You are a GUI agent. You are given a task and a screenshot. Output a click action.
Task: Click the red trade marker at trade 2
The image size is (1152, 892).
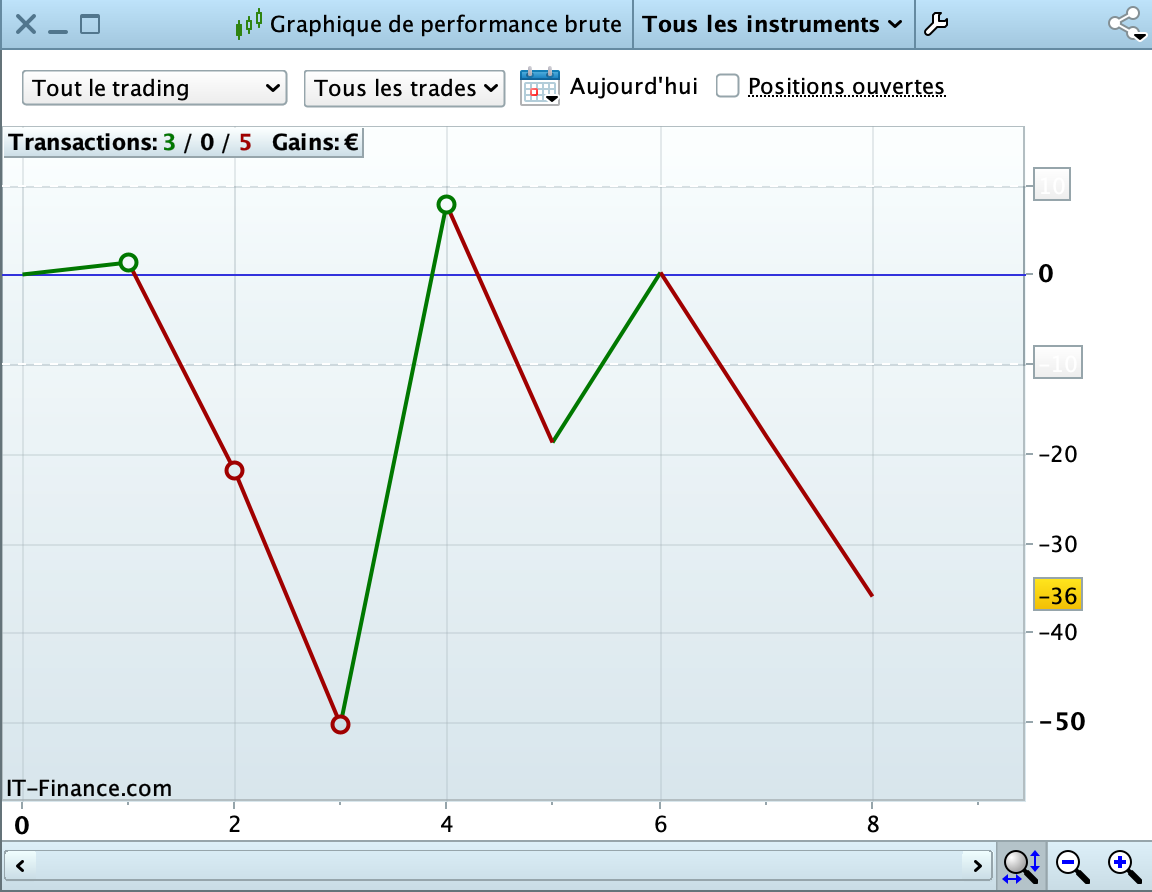(x=234, y=470)
